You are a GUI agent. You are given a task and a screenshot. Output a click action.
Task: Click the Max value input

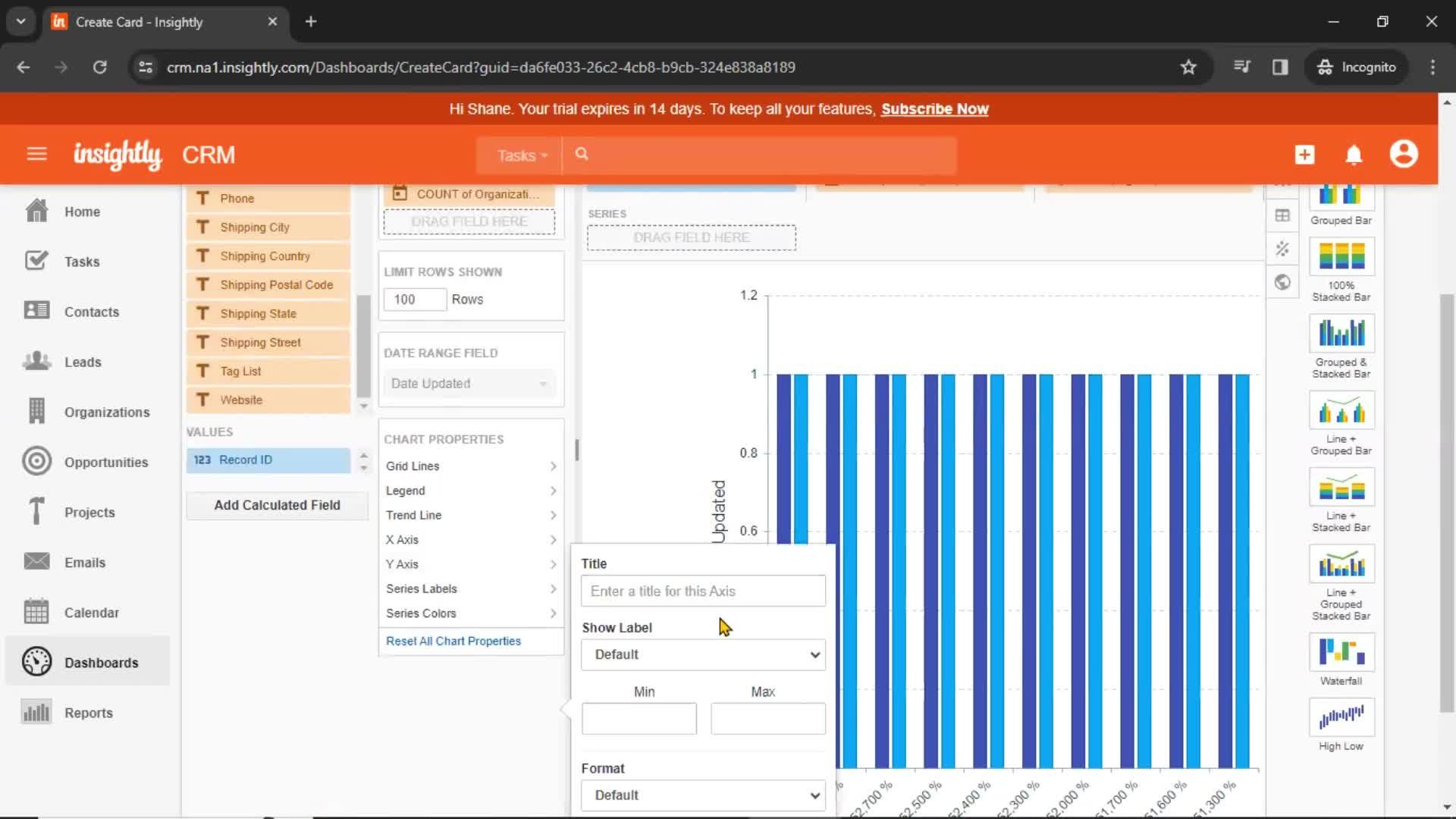pyautogui.click(x=767, y=718)
